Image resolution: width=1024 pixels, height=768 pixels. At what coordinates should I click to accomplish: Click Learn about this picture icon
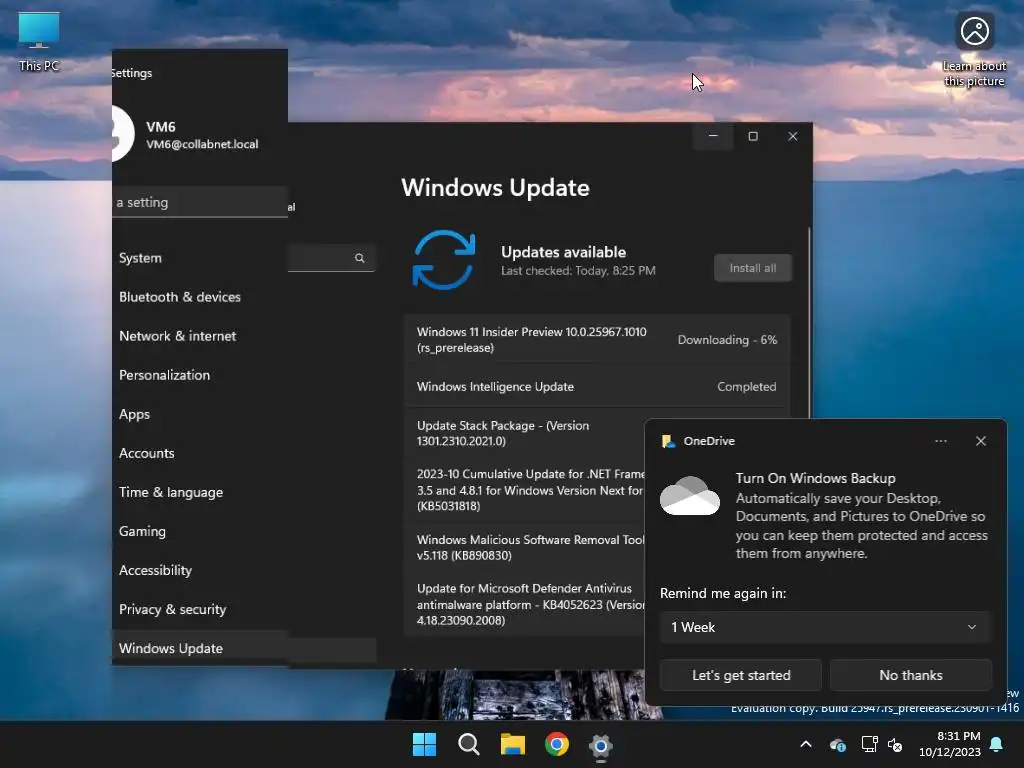(974, 49)
